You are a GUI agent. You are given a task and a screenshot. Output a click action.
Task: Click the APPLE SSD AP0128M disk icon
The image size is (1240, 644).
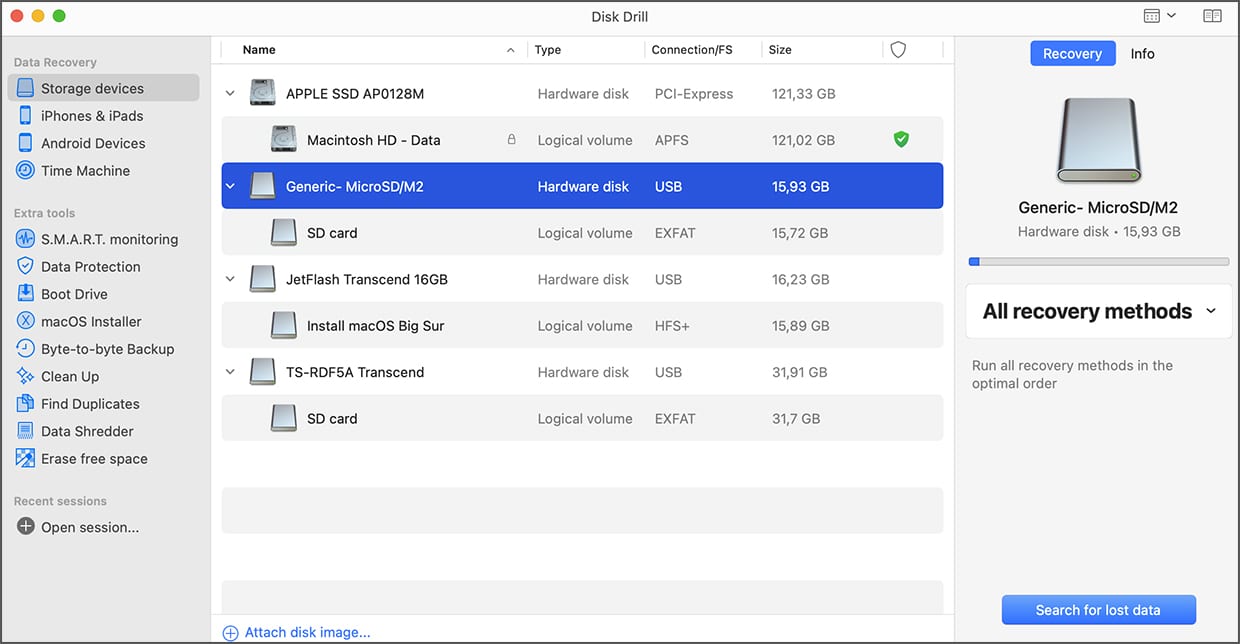263,93
